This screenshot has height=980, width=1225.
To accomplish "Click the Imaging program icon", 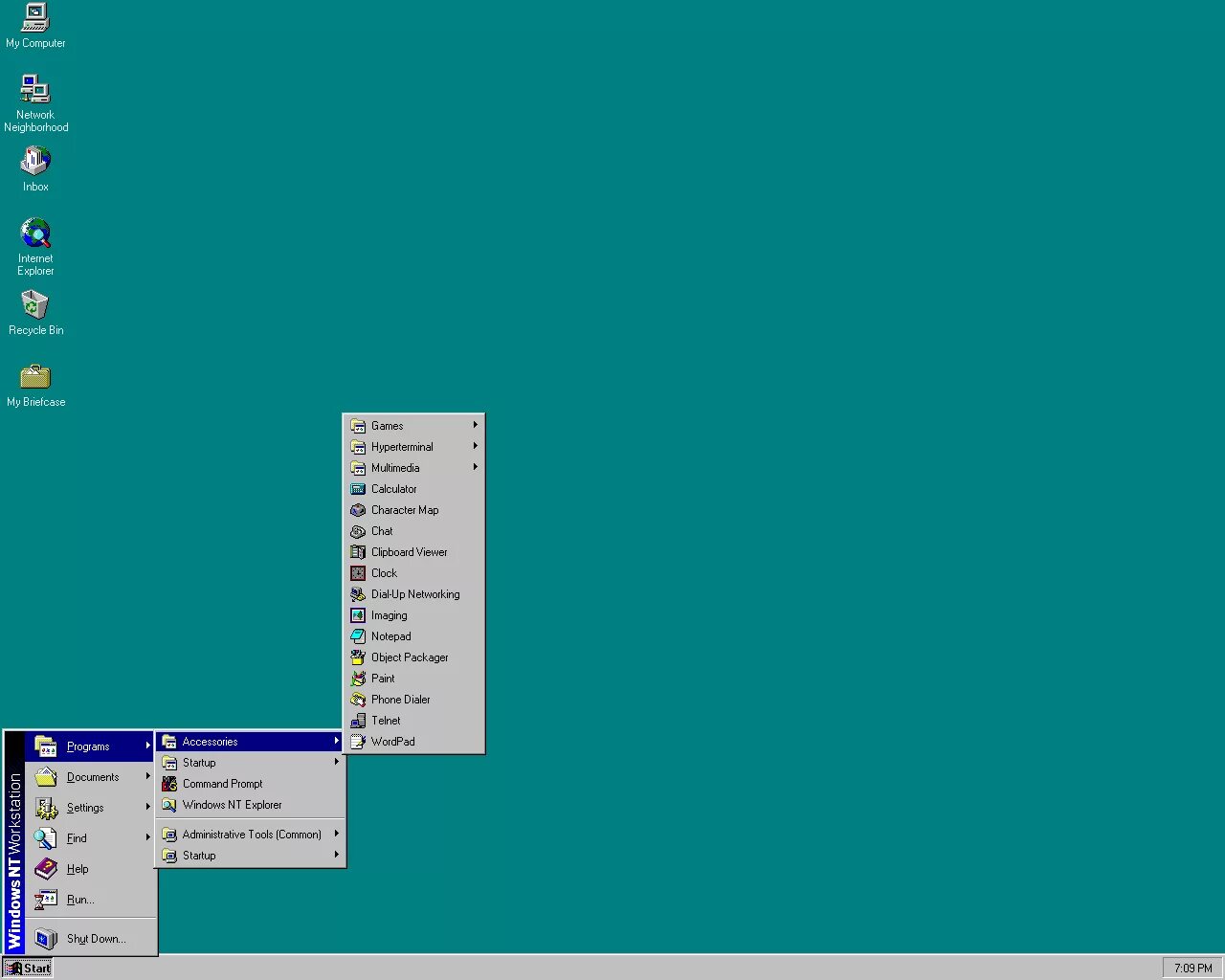I will pos(358,615).
